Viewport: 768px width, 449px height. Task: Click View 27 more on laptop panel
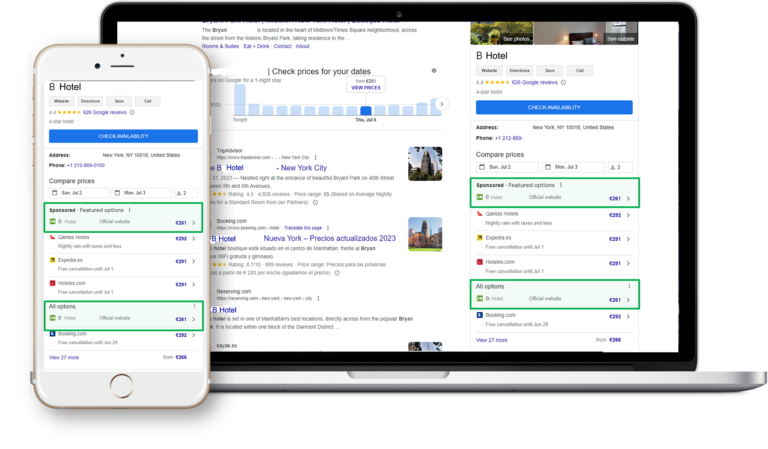(492, 340)
